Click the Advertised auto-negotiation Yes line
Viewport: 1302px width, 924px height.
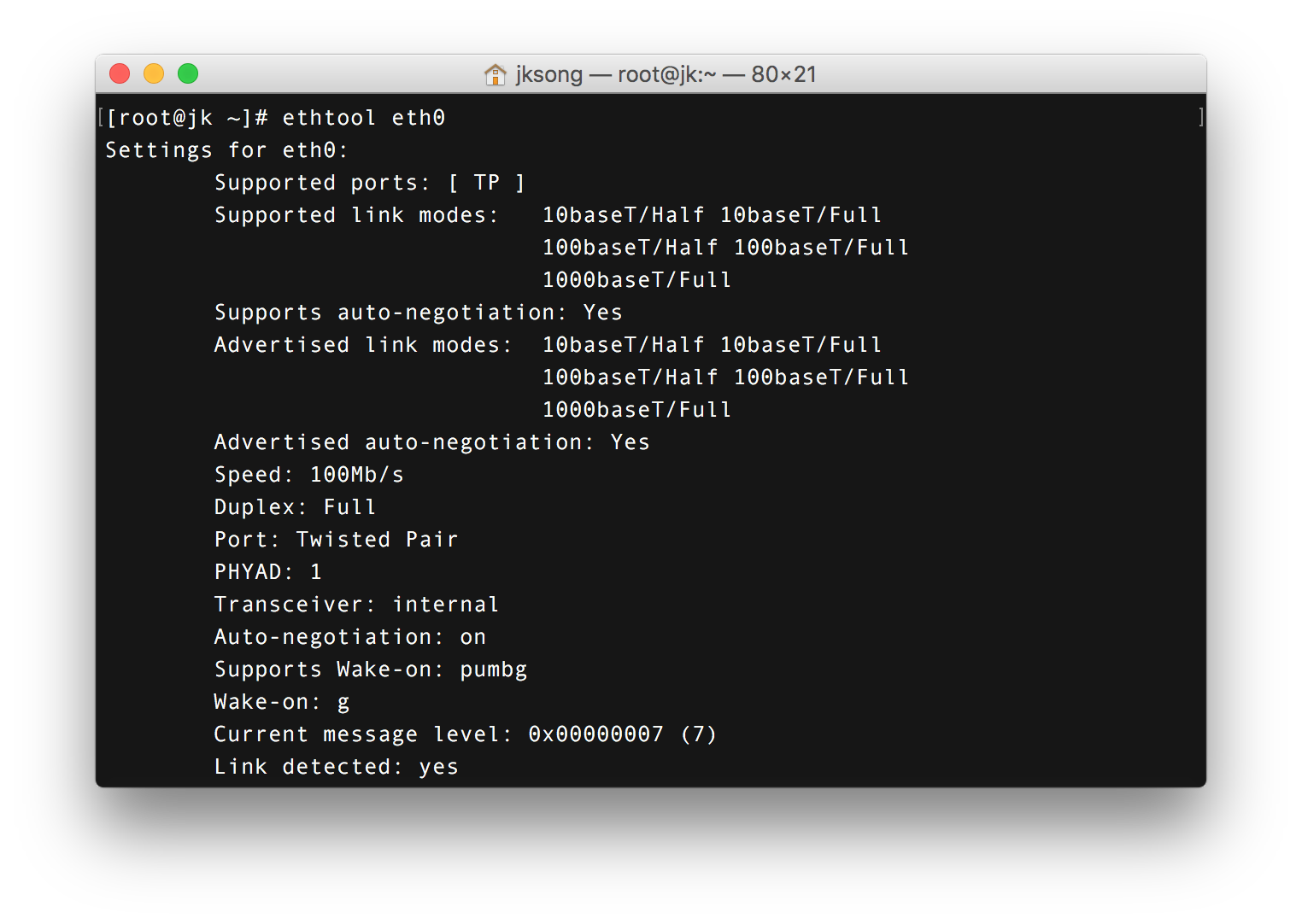click(x=431, y=442)
